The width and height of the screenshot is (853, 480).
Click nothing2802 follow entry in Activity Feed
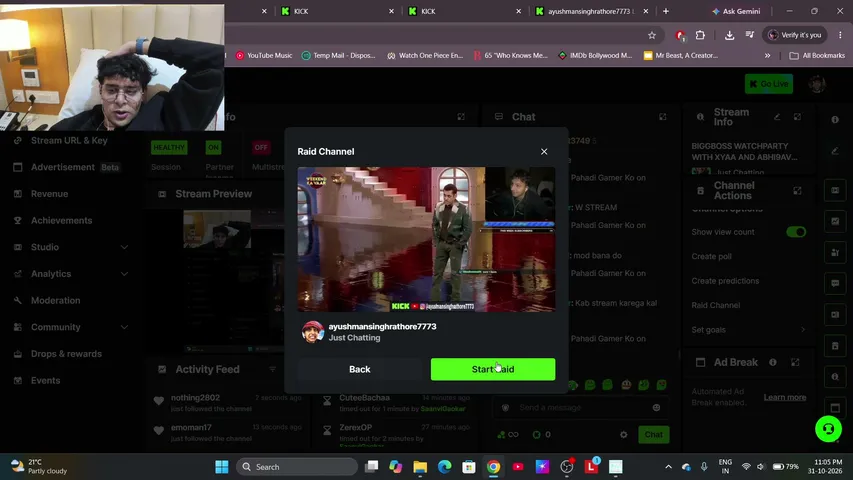coord(228,403)
